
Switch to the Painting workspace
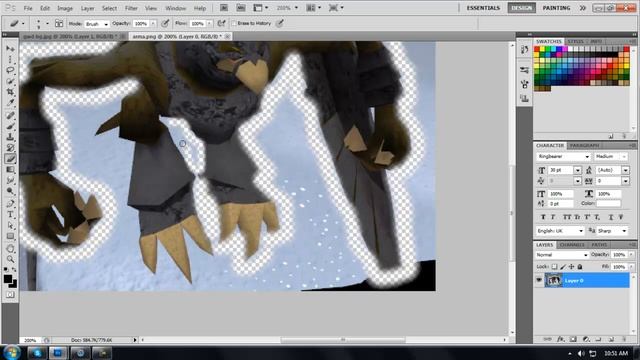pos(556,8)
